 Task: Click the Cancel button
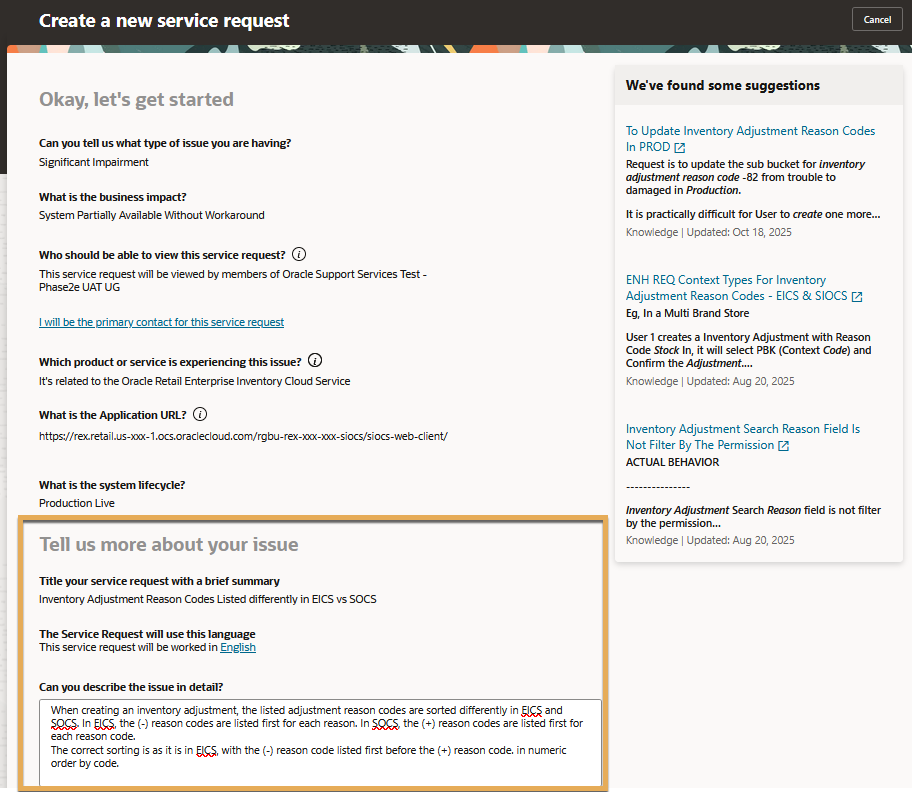click(x=877, y=19)
